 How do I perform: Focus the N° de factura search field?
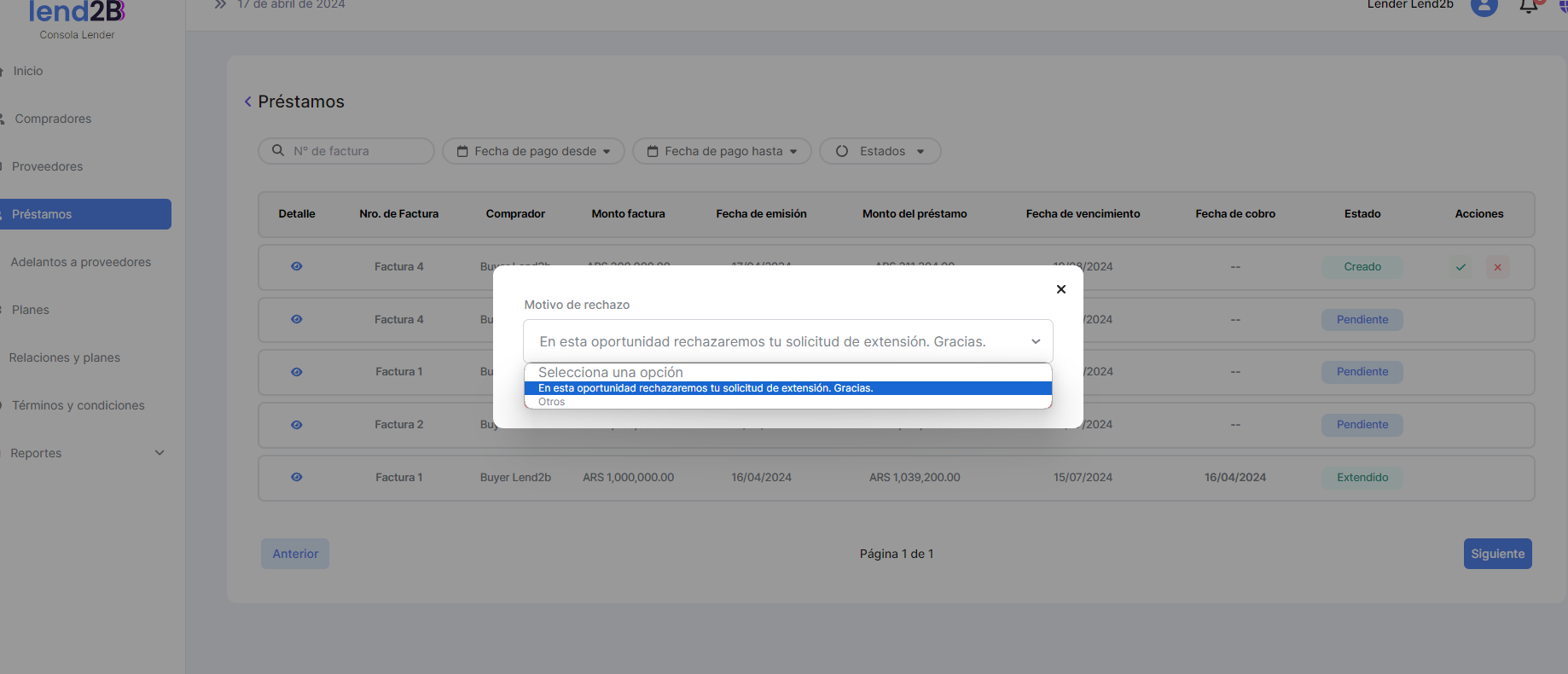pyautogui.click(x=358, y=151)
